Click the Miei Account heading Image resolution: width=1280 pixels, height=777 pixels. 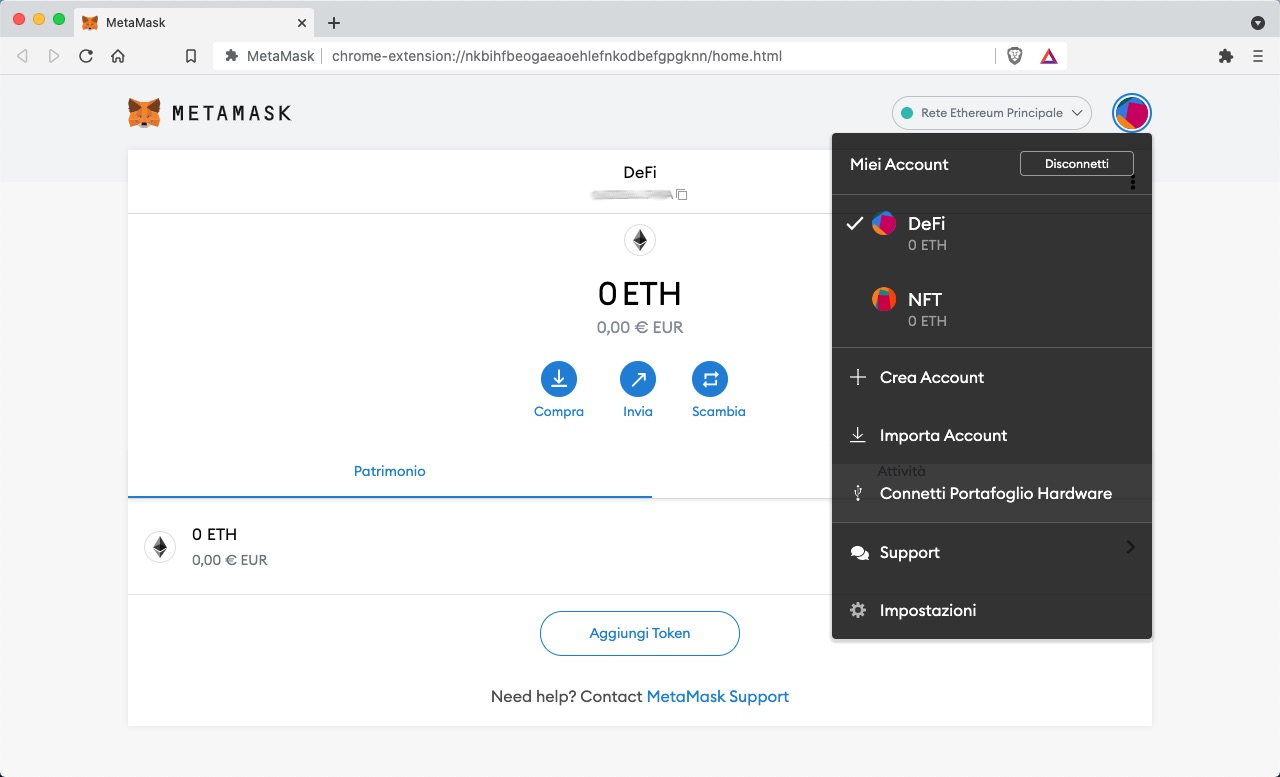[x=899, y=164]
